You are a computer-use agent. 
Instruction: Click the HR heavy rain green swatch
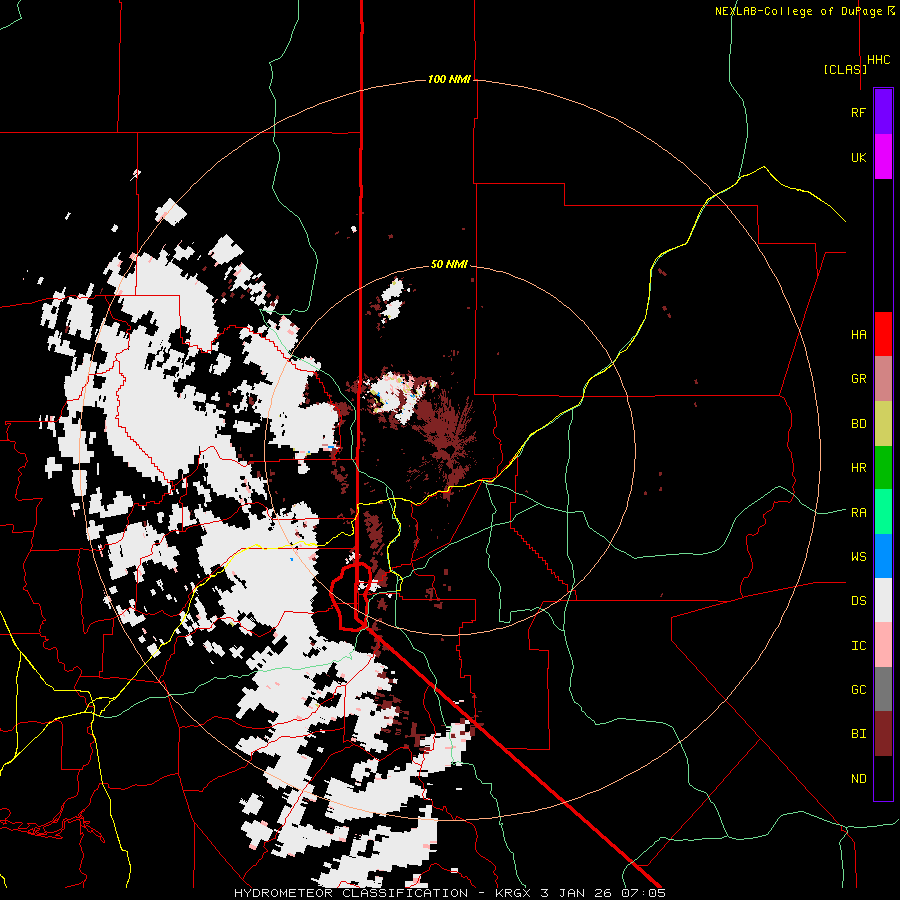tap(883, 468)
